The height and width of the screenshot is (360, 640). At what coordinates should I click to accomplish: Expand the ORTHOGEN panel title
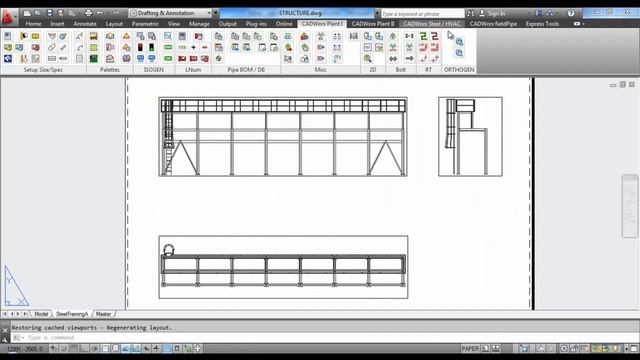click(459, 70)
